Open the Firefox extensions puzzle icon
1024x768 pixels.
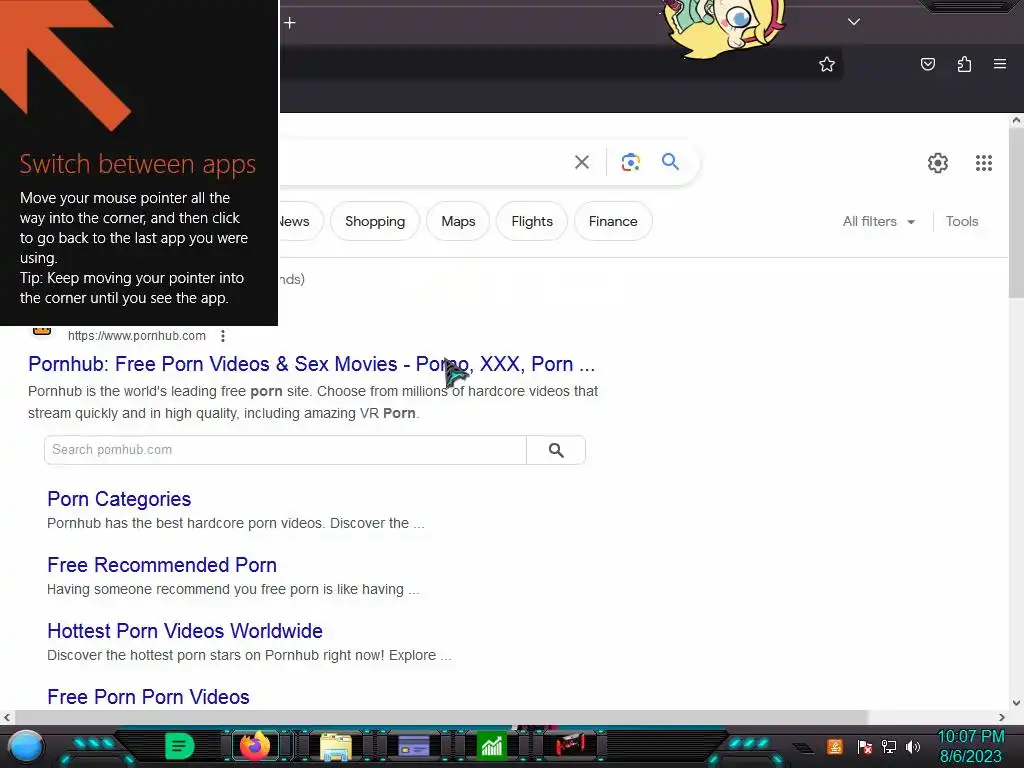tap(964, 64)
